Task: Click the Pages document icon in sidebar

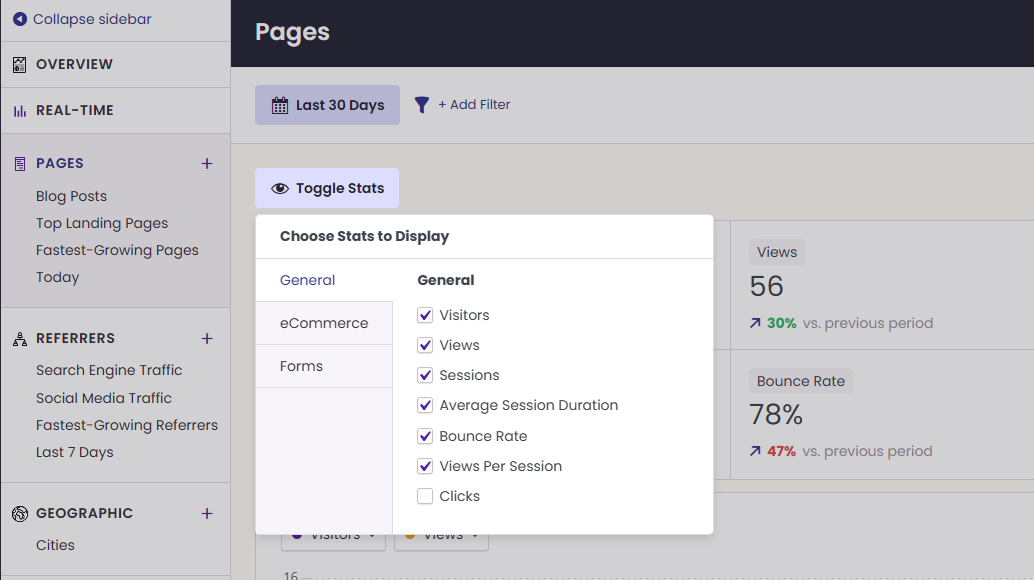Action: (x=20, y=163)
